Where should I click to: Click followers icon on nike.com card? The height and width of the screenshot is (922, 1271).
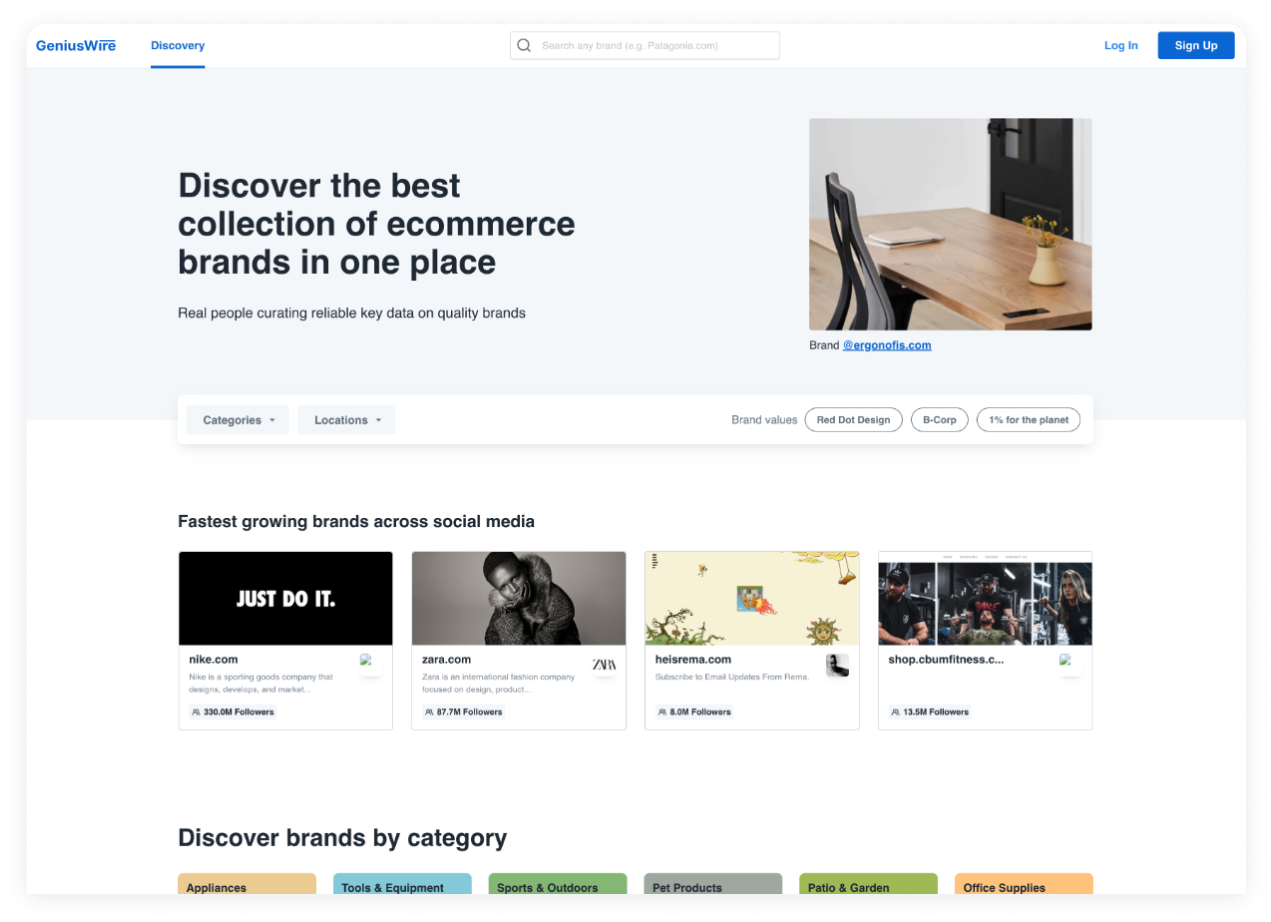[x=196, y=712]
